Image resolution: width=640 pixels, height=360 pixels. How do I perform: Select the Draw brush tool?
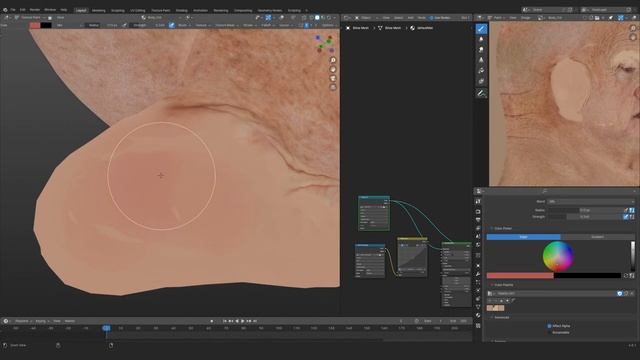coord(481,29)
